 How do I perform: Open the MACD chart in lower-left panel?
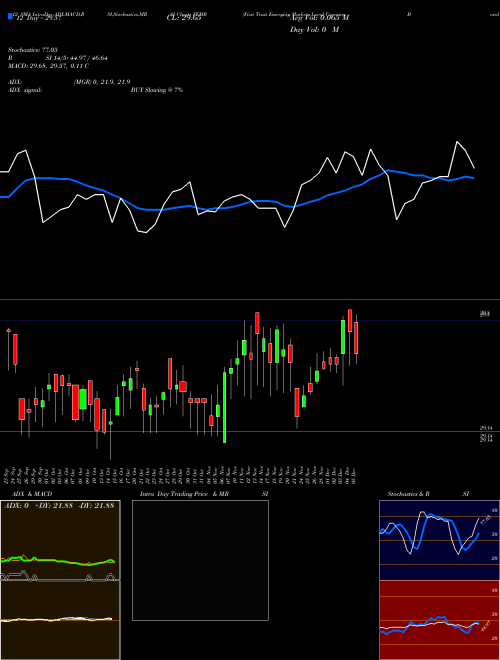[60, 620]
